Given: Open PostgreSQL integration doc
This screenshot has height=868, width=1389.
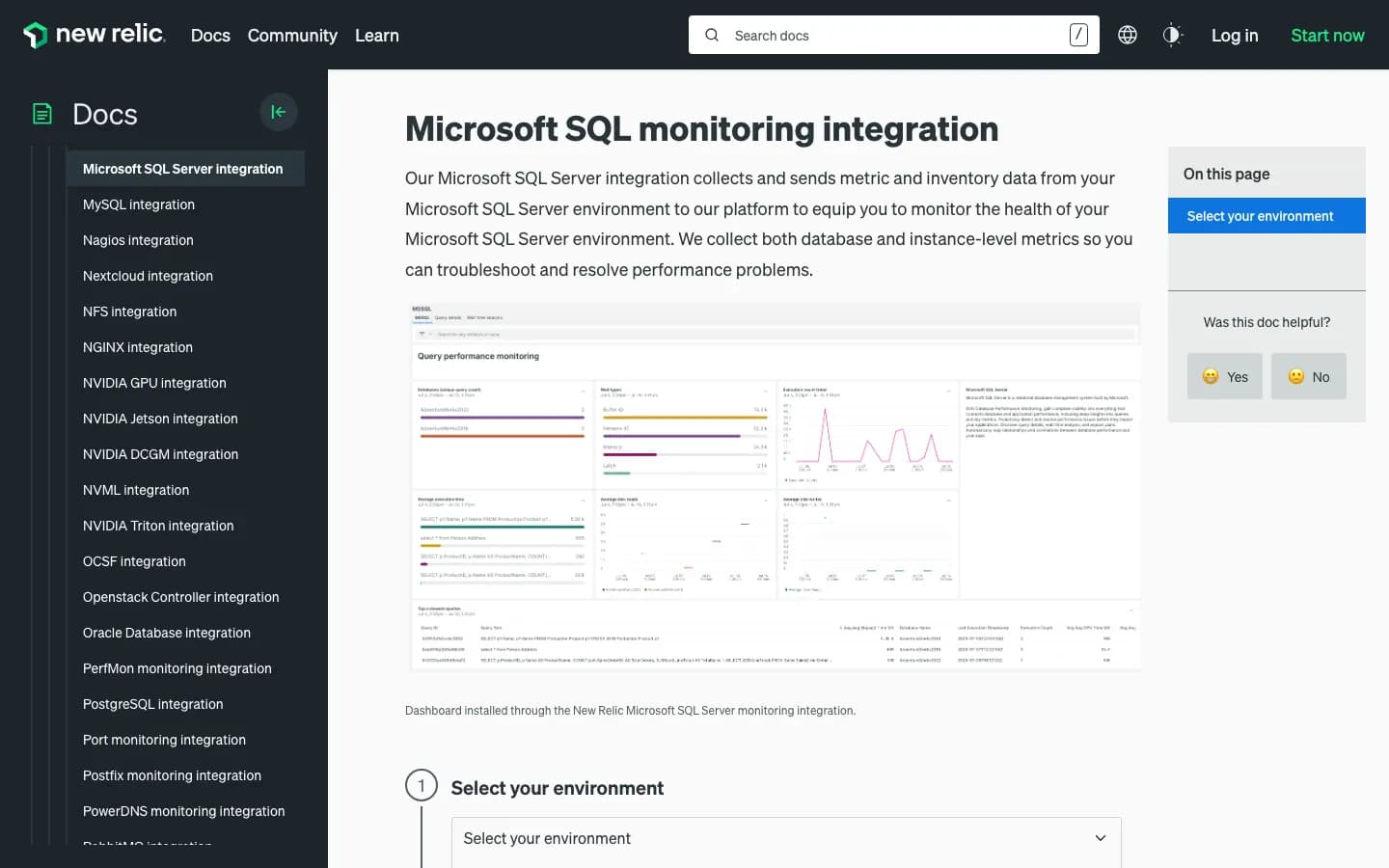Looking at the screenshot, I should pyautogui.click(x=152, y=704).
